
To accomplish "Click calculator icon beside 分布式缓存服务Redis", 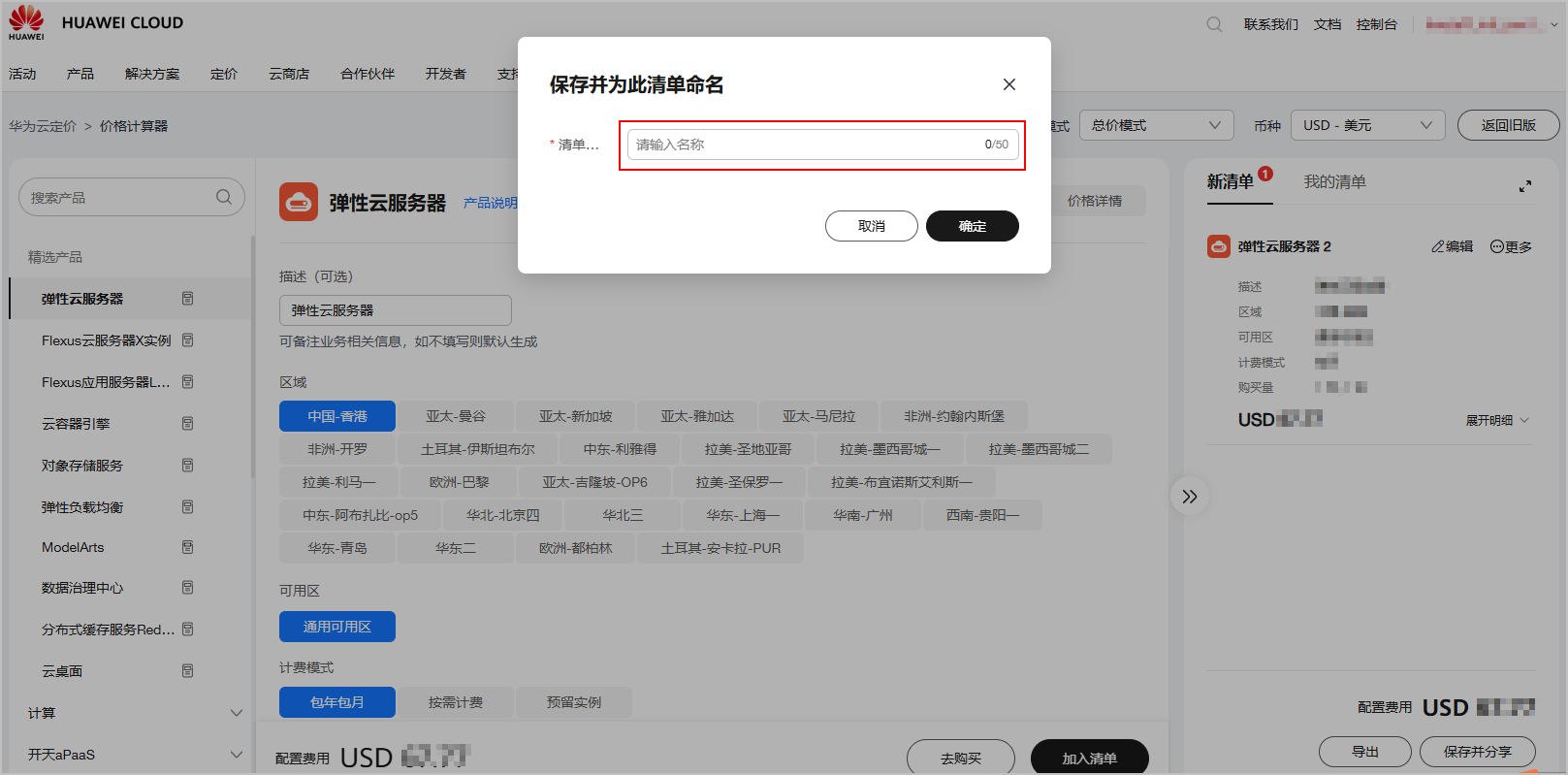I will pyautogui.click(x=188, y=630).
